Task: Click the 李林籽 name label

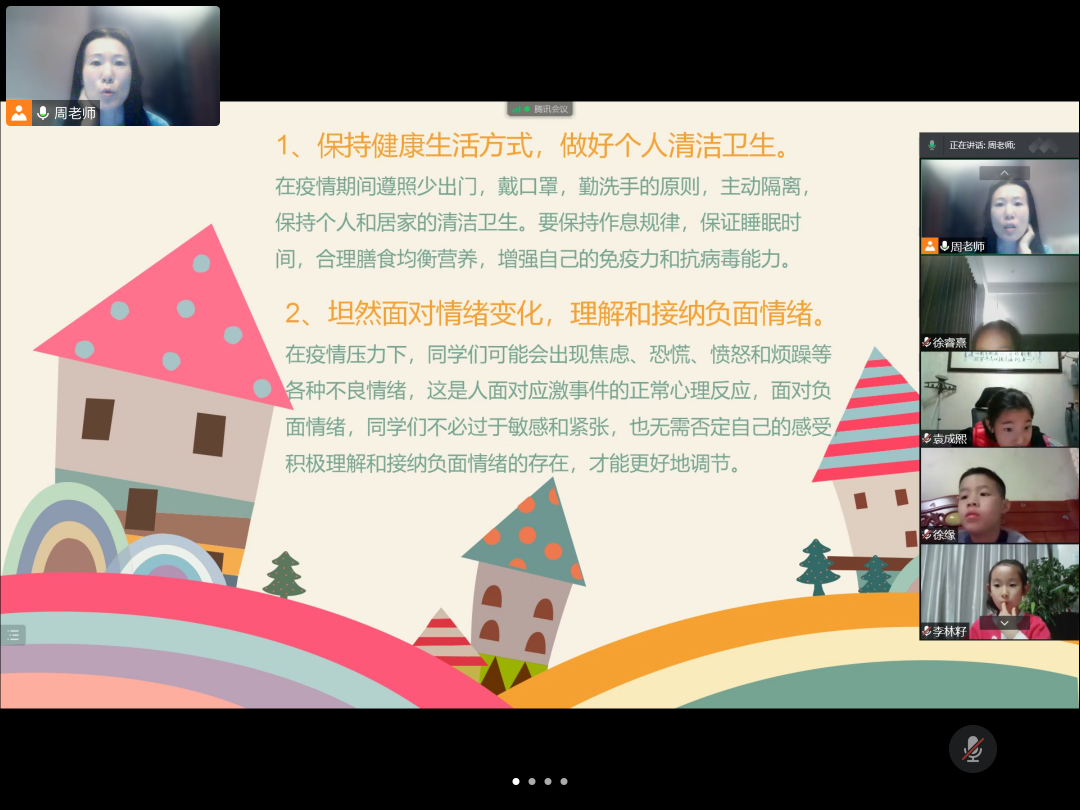Action: point(950,631)
